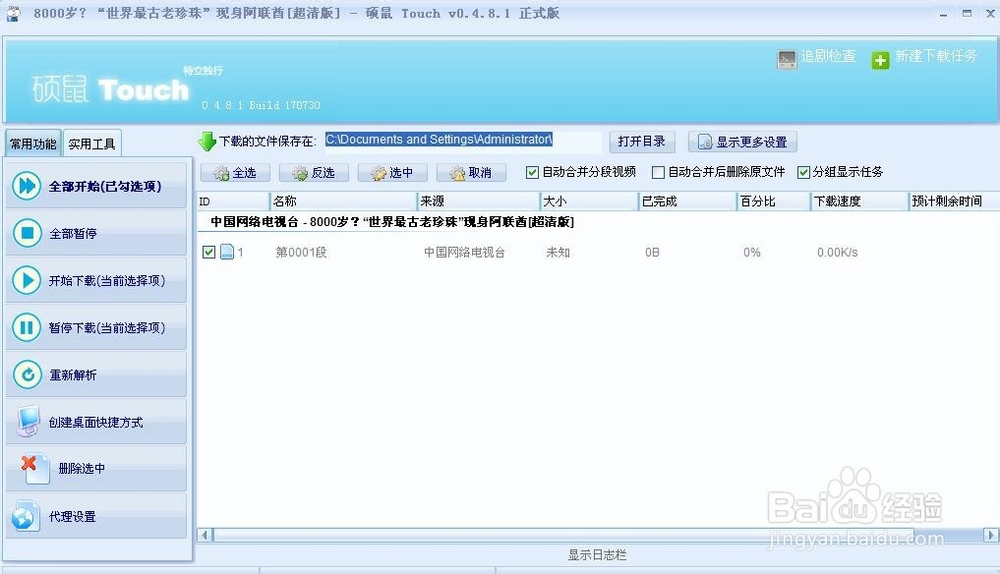The height and width of the screenshot is (574, 1000).
Task: Click the 开始下载 play icon
Action: click(x=27, y=280)
